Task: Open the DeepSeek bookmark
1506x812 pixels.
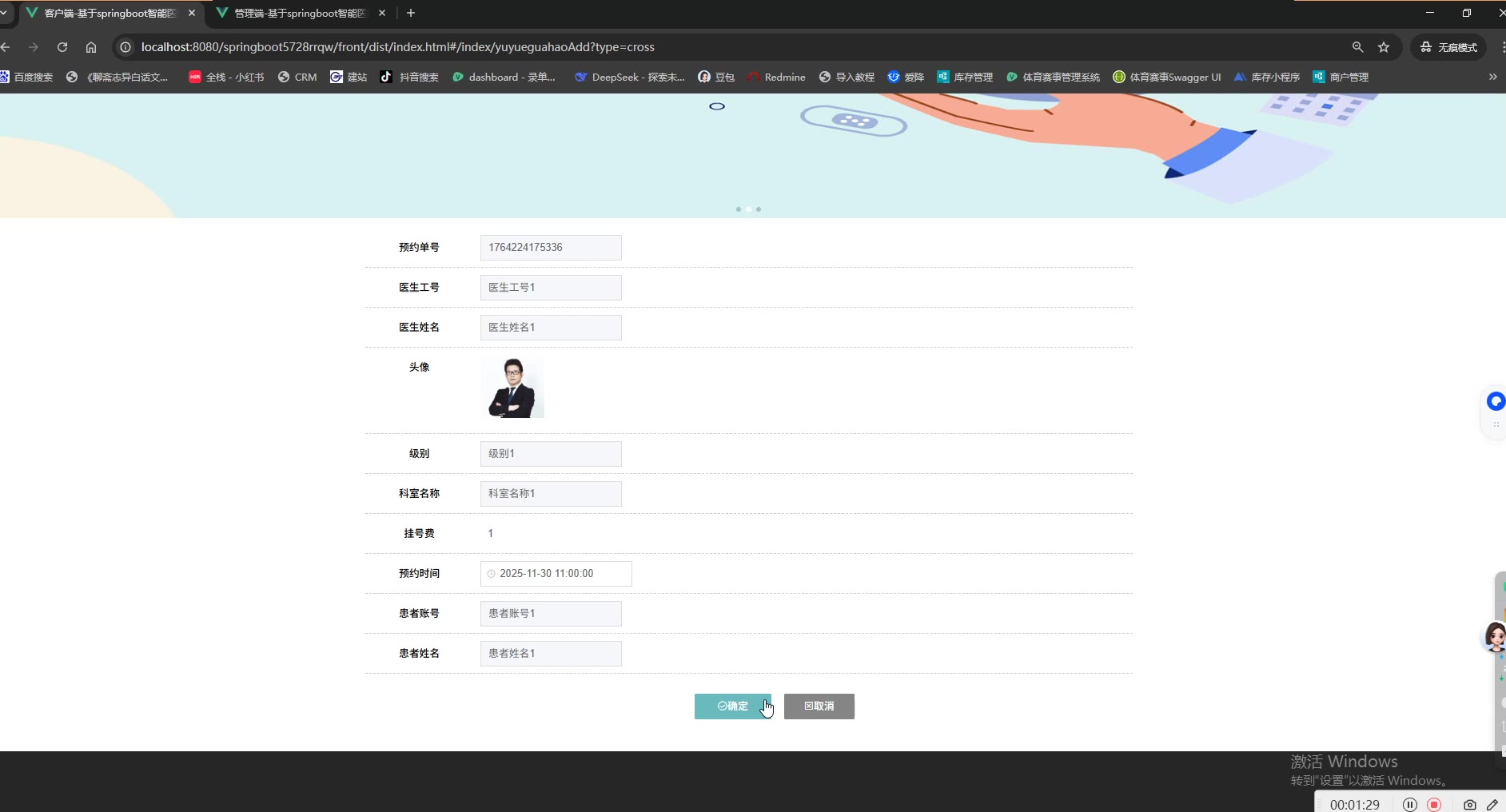Action: click(x=630, y=77)
